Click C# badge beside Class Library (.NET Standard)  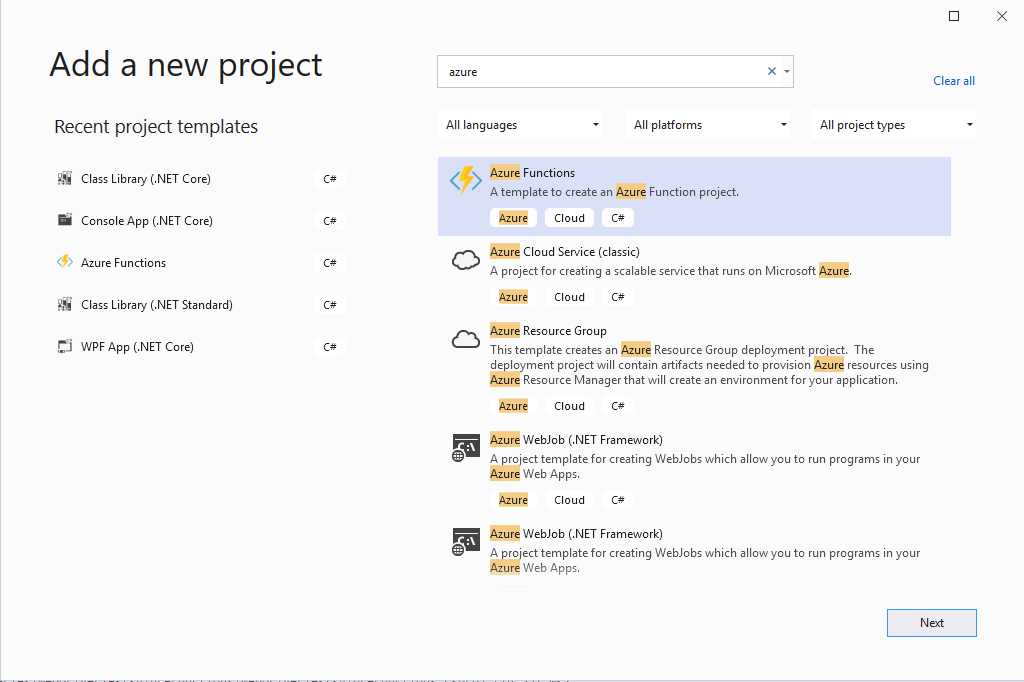330,304
